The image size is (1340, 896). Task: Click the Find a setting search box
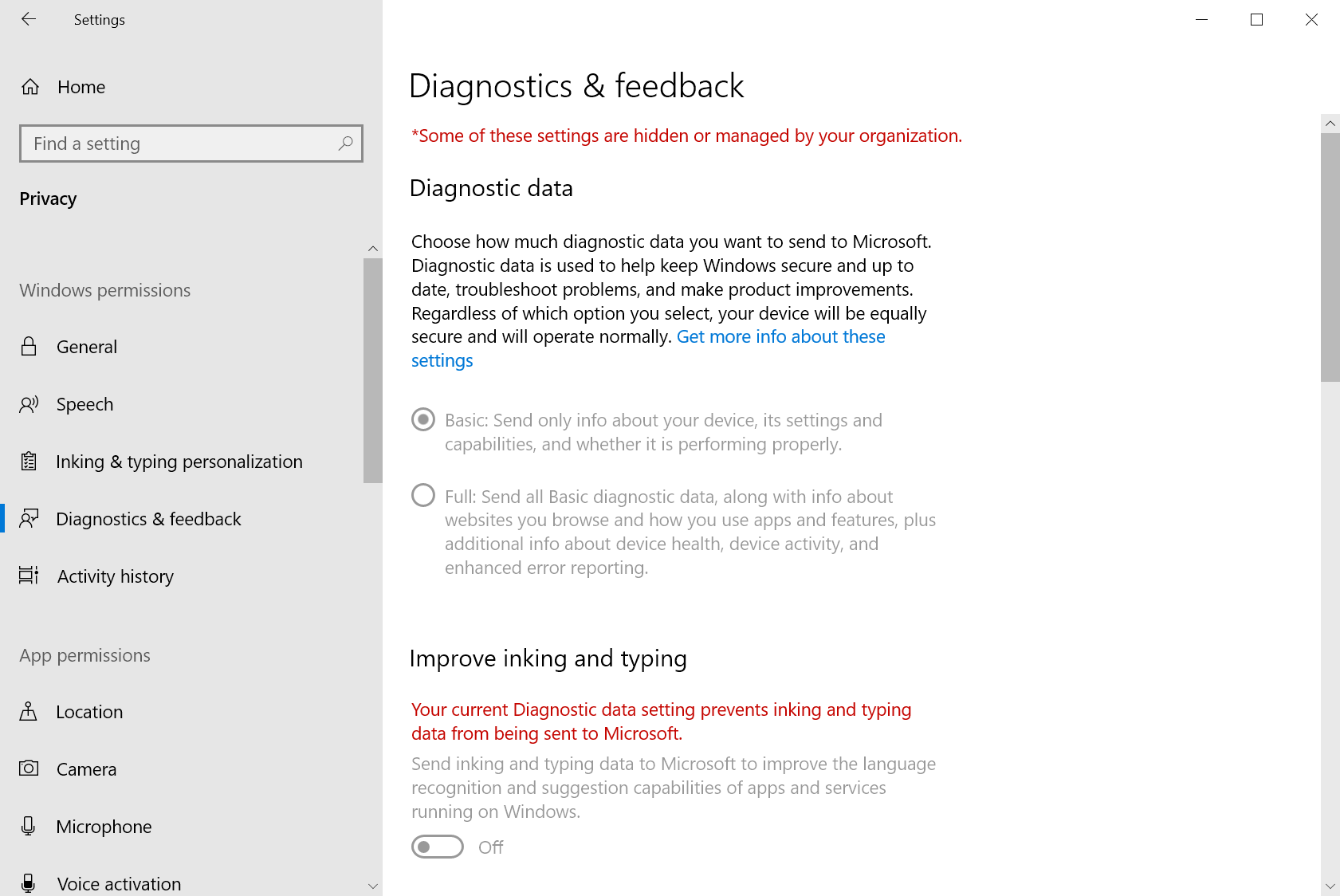(x=183, y=143)
